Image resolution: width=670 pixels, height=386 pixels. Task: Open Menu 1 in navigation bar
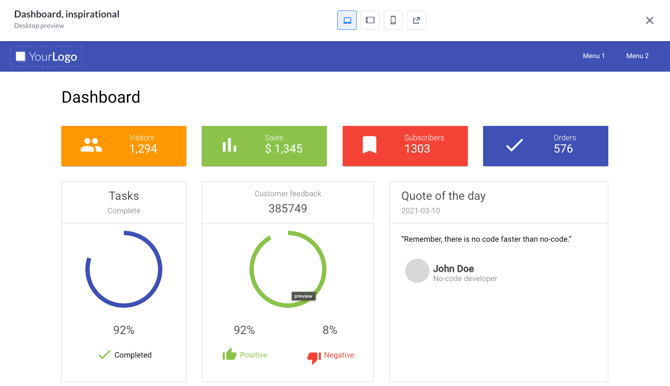coord(594,56)
